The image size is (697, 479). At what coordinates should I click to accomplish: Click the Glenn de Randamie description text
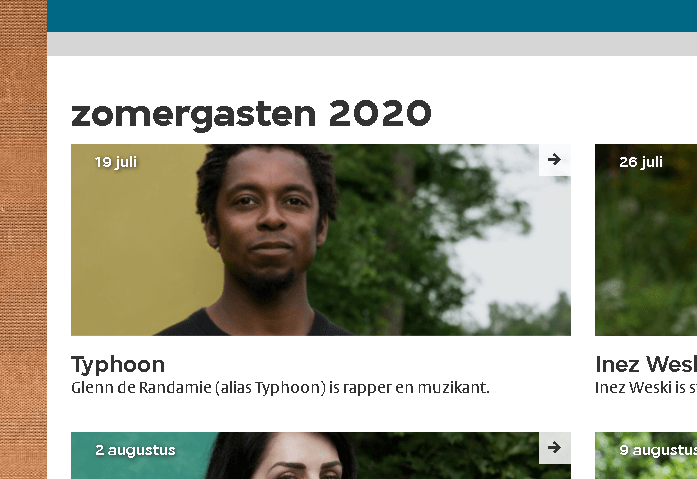[280, 388]
